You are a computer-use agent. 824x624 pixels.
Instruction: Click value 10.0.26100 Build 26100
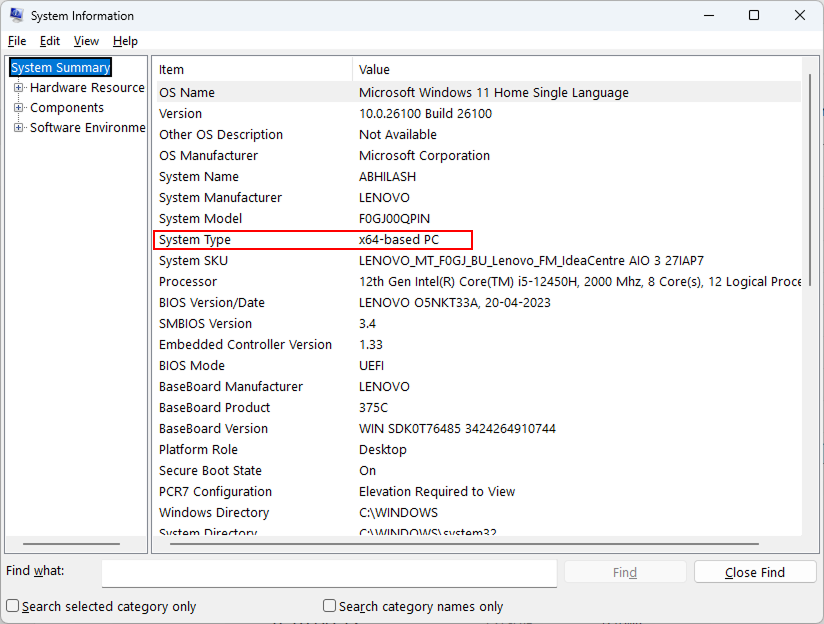tap(425, 114)
